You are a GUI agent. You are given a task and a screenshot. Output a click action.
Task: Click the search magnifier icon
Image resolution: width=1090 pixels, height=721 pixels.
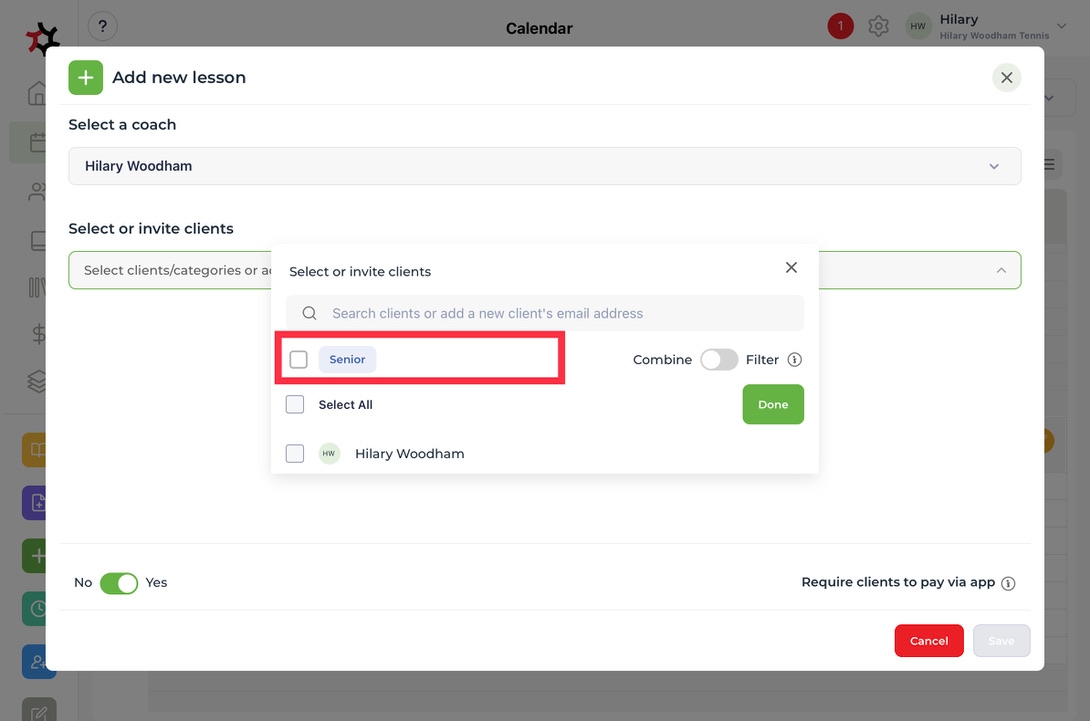point(310,313)
